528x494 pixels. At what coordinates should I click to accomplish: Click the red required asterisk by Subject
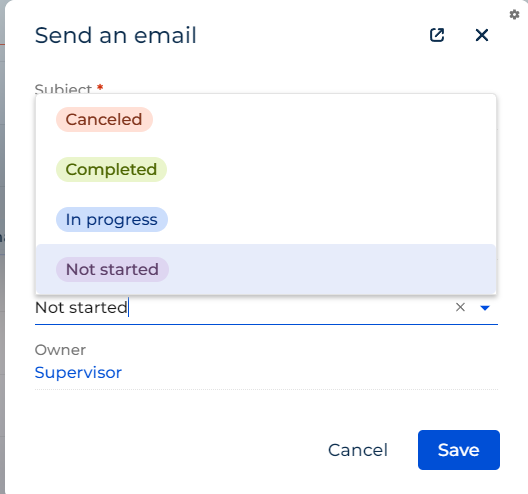click(100, 87)
